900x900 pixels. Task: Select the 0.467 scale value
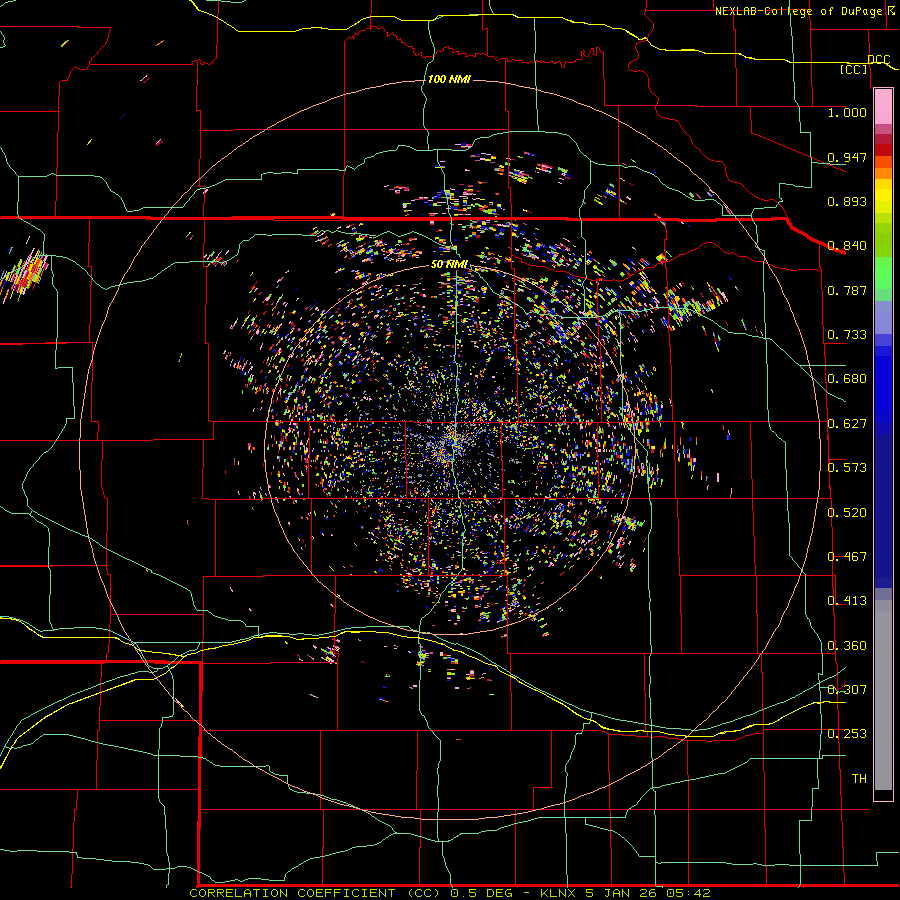pos(847,557)
